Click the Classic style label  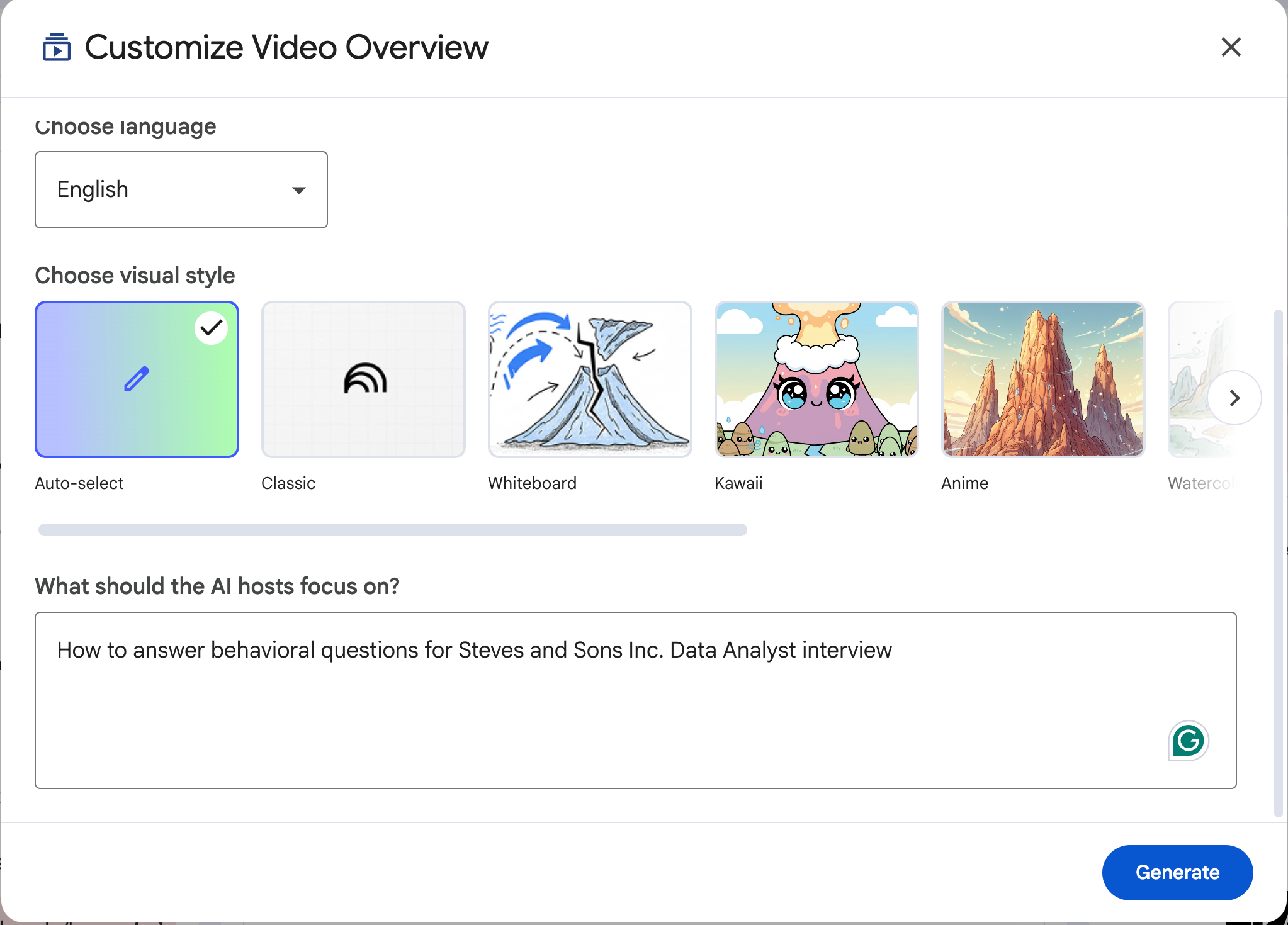click(x=288, y=483)
